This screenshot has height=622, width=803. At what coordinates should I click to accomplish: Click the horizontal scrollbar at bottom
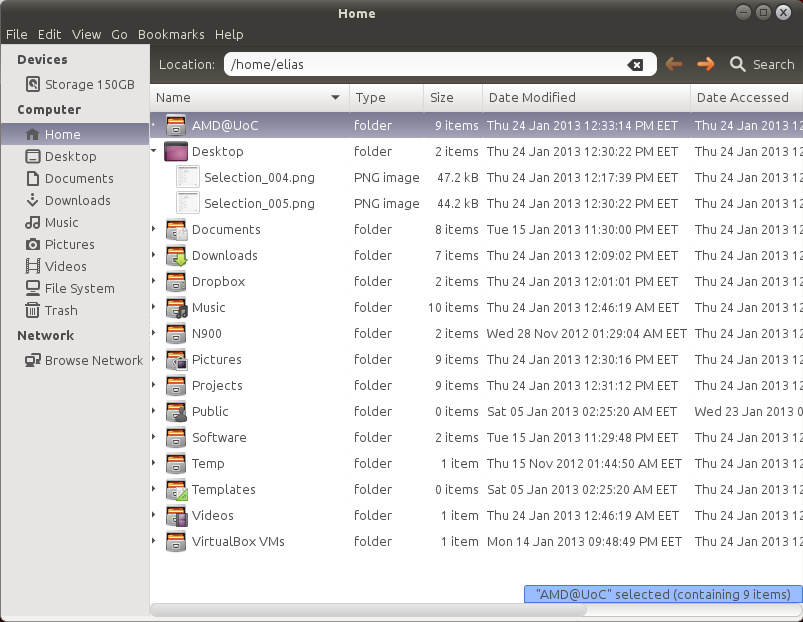point(400,610)
